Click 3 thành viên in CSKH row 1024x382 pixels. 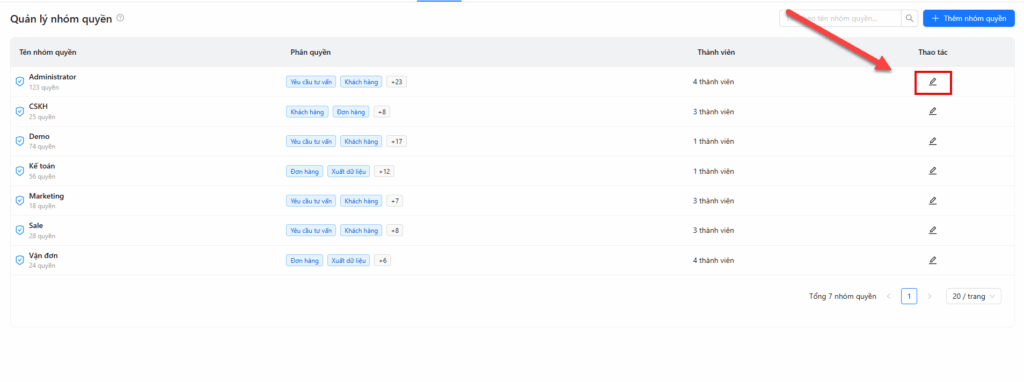713,112
